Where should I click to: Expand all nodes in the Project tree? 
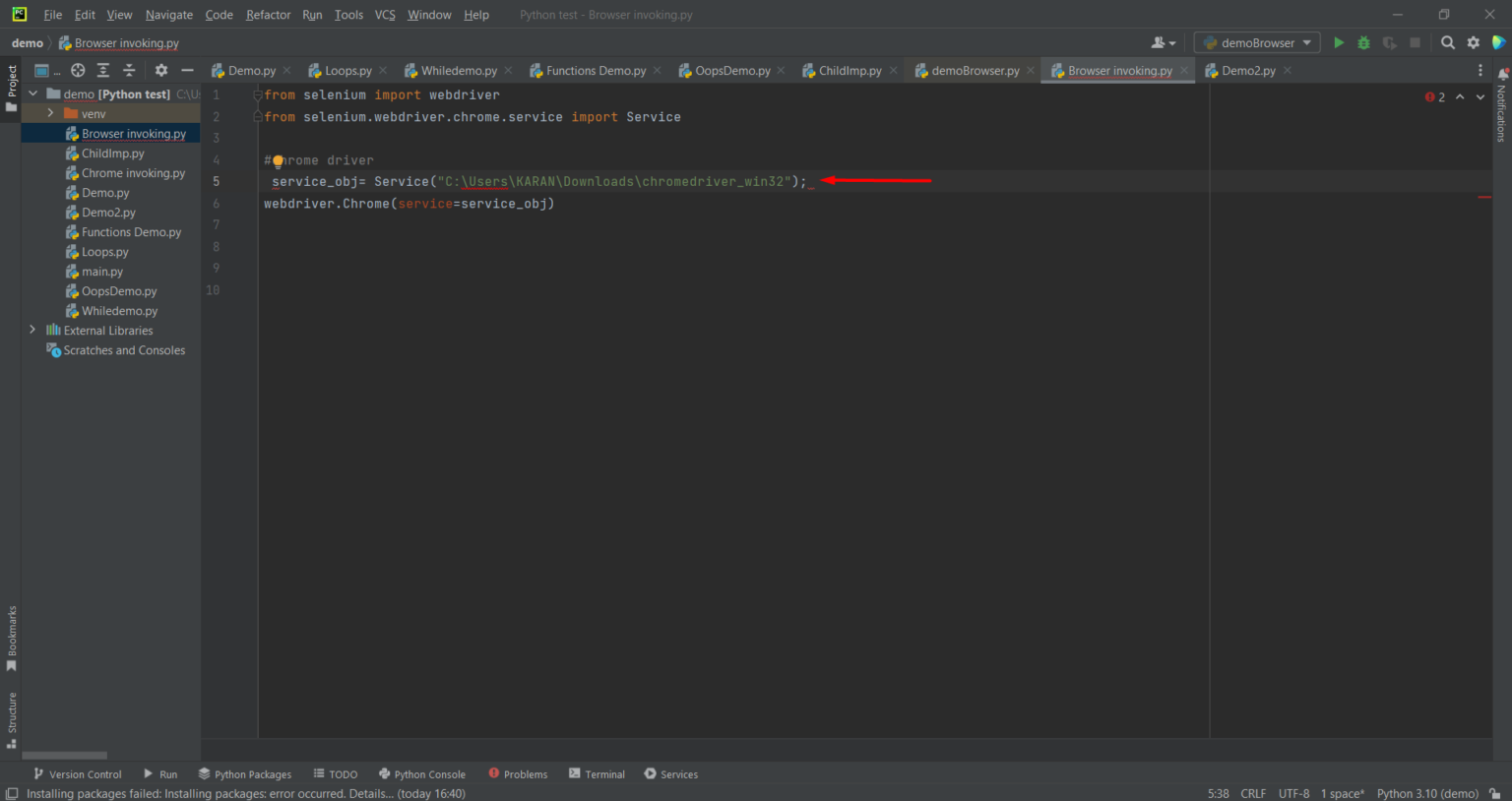(x=102, y=70)
